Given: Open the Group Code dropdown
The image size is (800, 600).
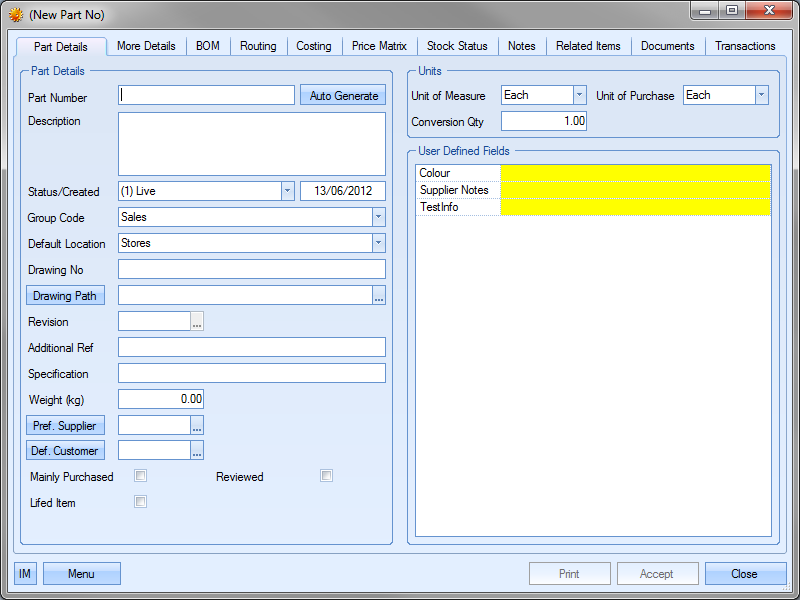Looking at the screenshot, I should (378, 217).
